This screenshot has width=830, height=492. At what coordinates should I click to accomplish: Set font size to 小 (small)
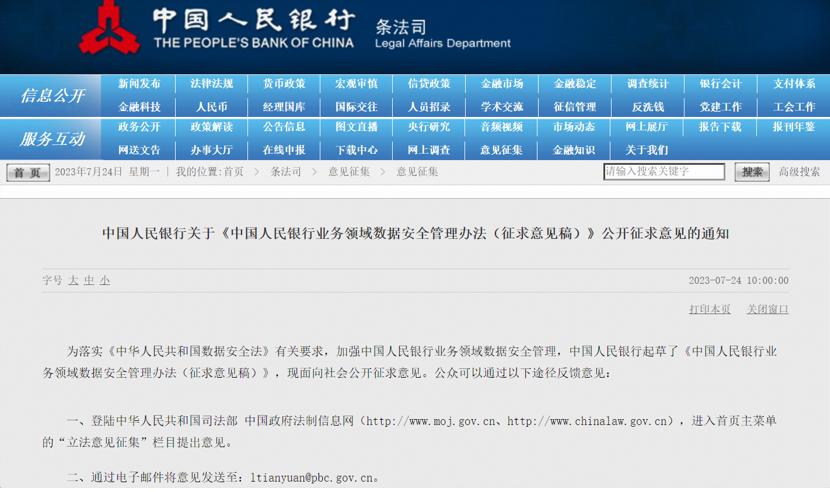point(105,281)
